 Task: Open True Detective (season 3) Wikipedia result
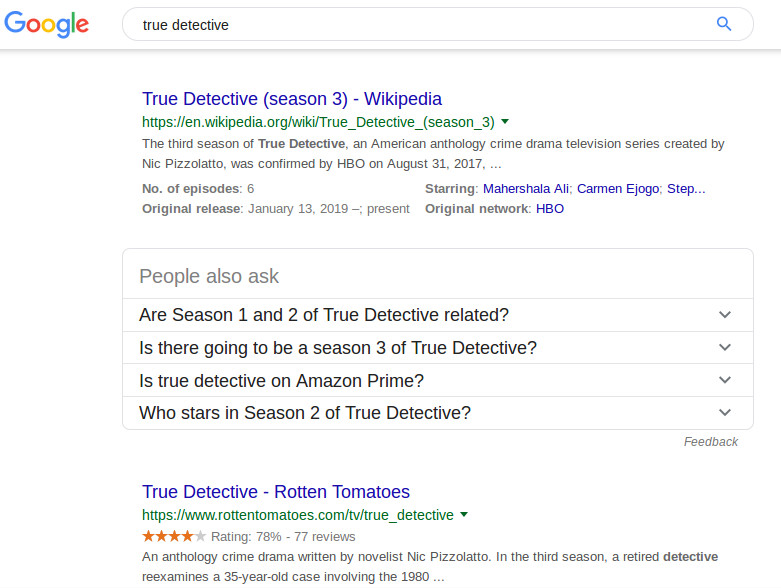292,99
